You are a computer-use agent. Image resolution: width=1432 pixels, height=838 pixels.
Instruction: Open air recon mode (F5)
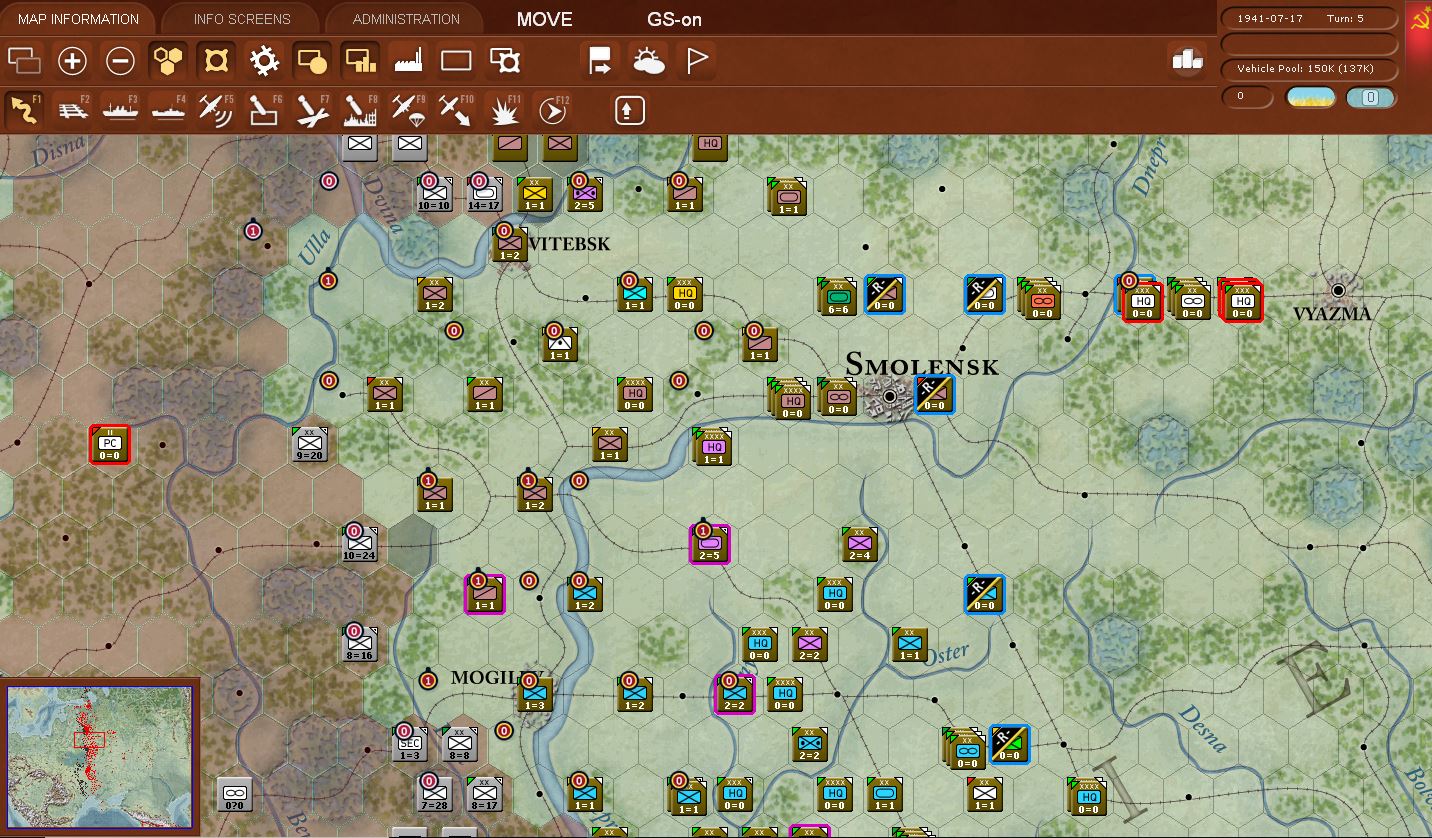click(216, 110)
